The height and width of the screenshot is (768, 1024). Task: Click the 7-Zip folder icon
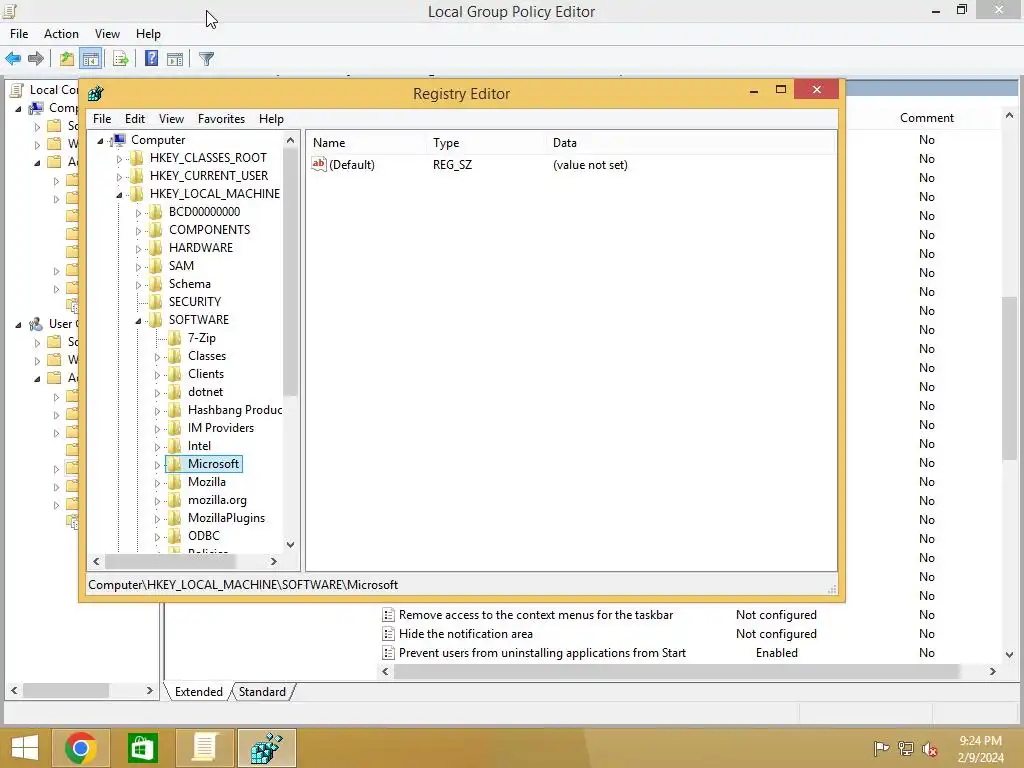point(174,338)
